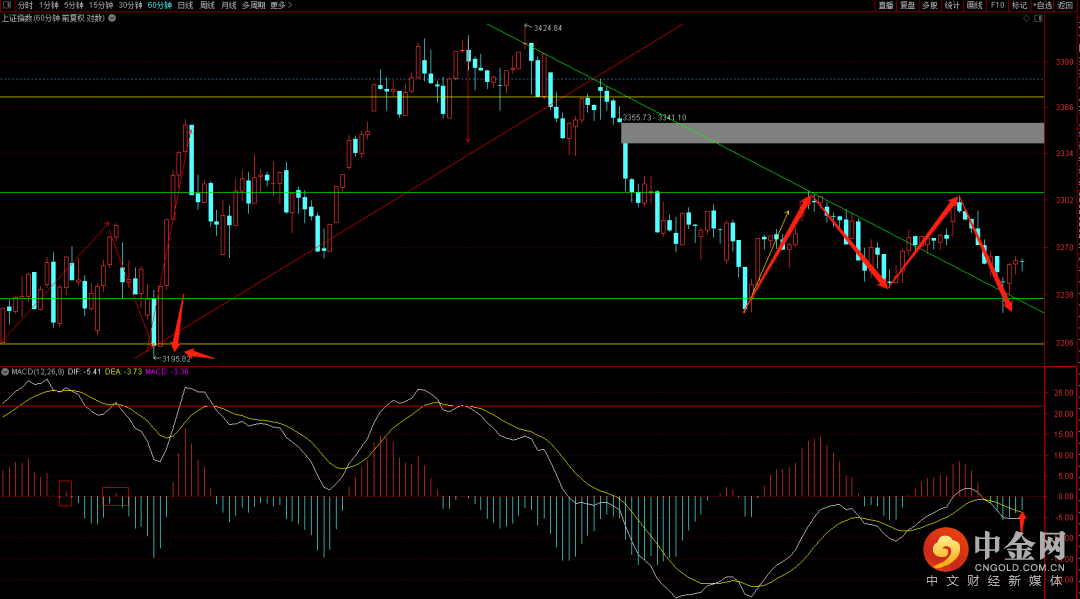Click the 上证指数 chart title text

coord(53,18)
